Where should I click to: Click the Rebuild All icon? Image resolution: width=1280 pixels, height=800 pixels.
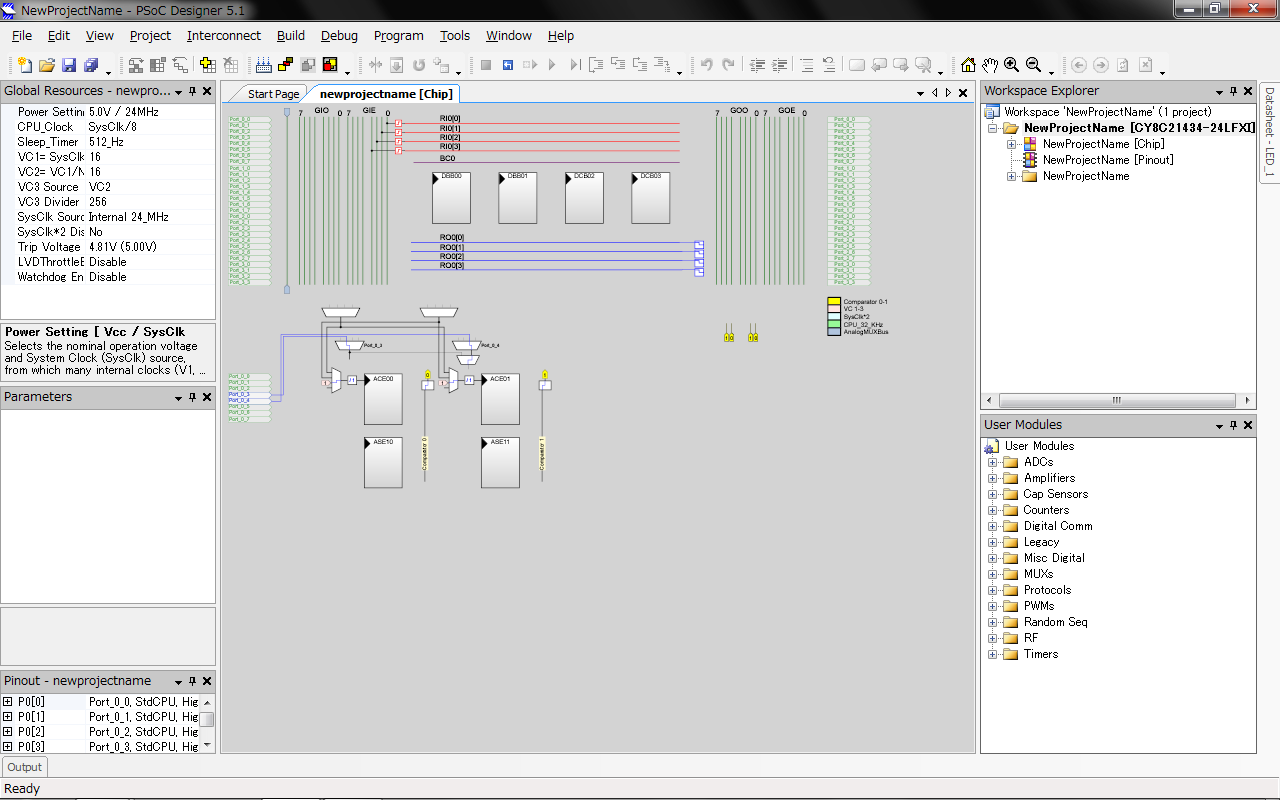[330, 65]
